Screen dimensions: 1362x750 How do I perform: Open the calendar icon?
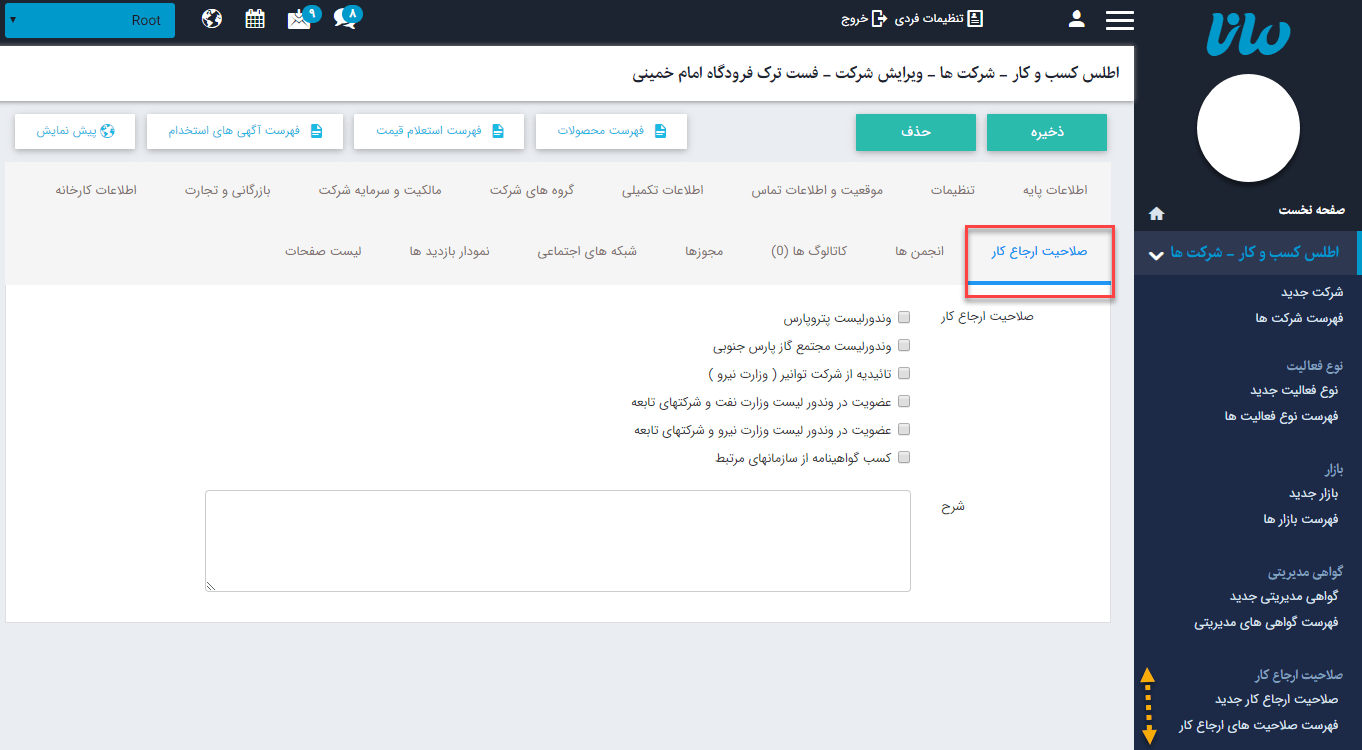(x=254, y=17)
